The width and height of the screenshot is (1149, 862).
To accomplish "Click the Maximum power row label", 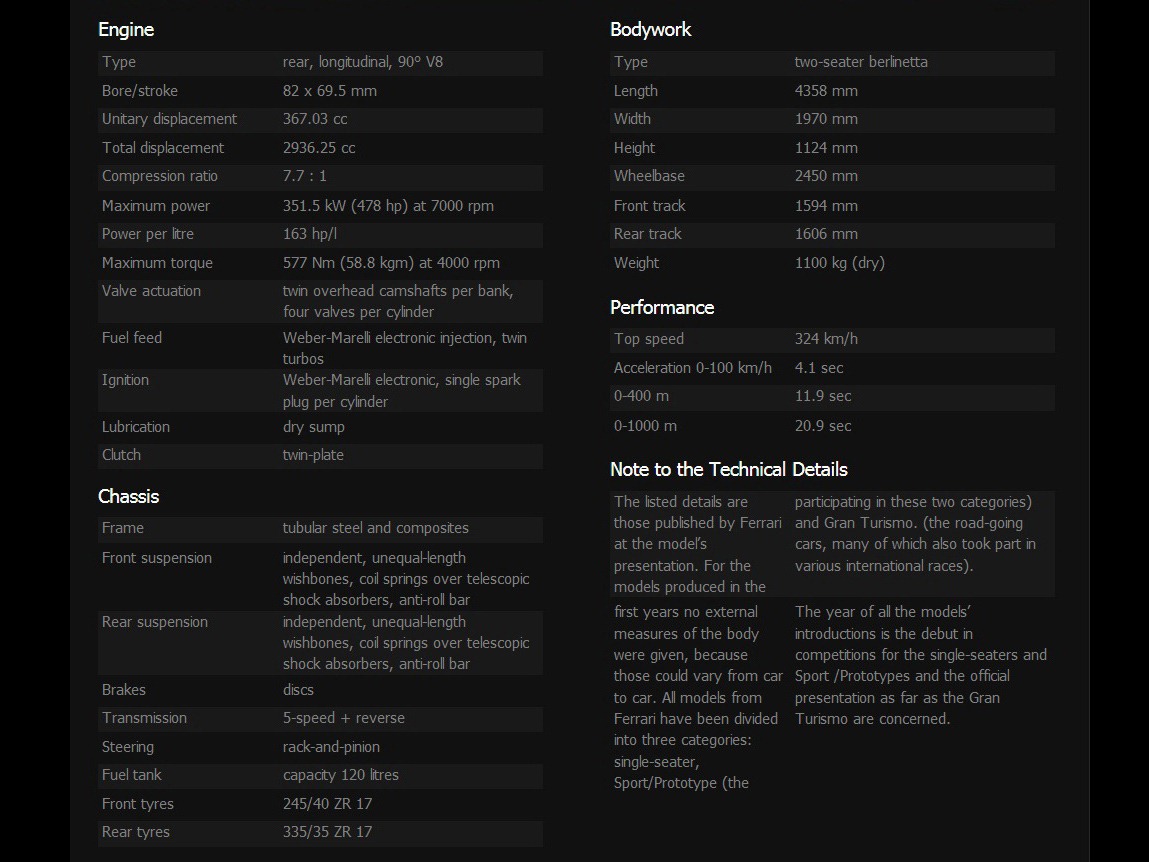I will coord(156,206).
